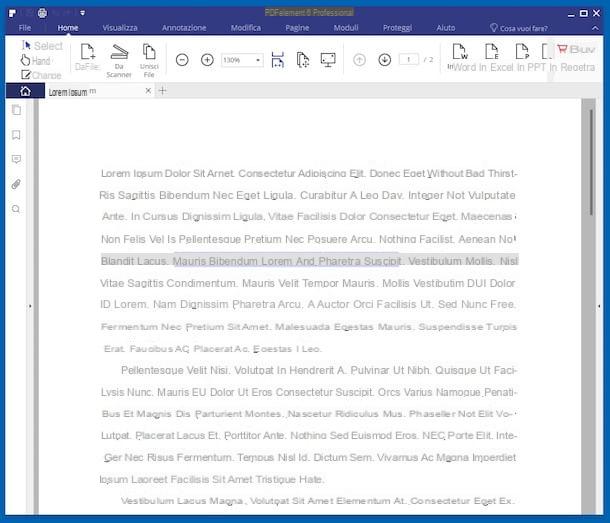Choose the Change edit tool
610x523 pixels.
[x=41, y=75]
